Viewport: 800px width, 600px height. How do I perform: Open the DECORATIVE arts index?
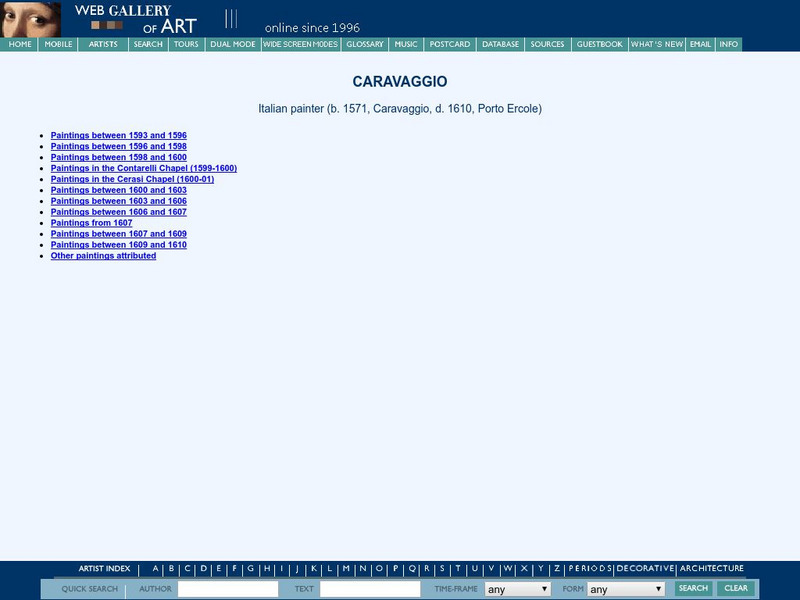[x=645, y=568]
